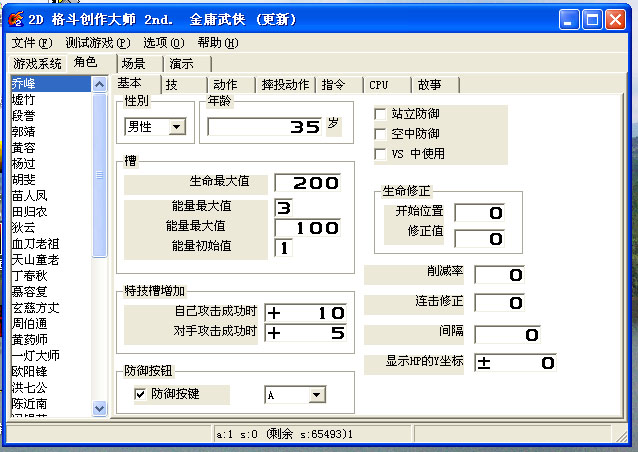Click the app icon in title bar
Screen dimensions: 638x452
coord(16,19)
